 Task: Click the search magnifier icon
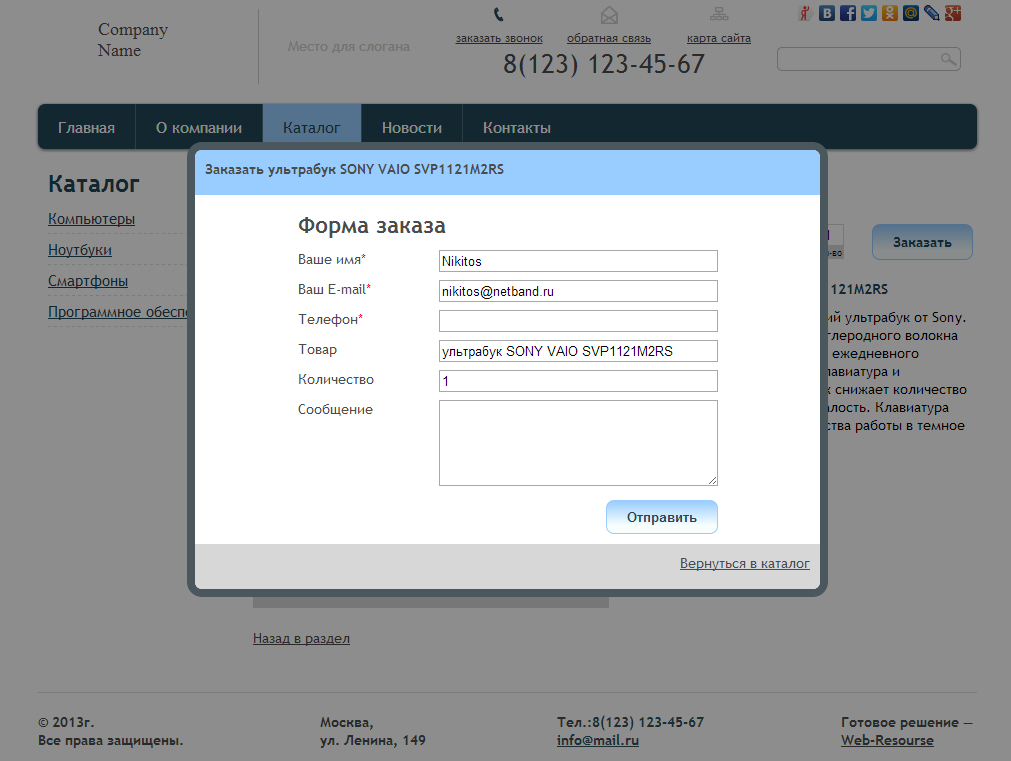click(948, 59)
